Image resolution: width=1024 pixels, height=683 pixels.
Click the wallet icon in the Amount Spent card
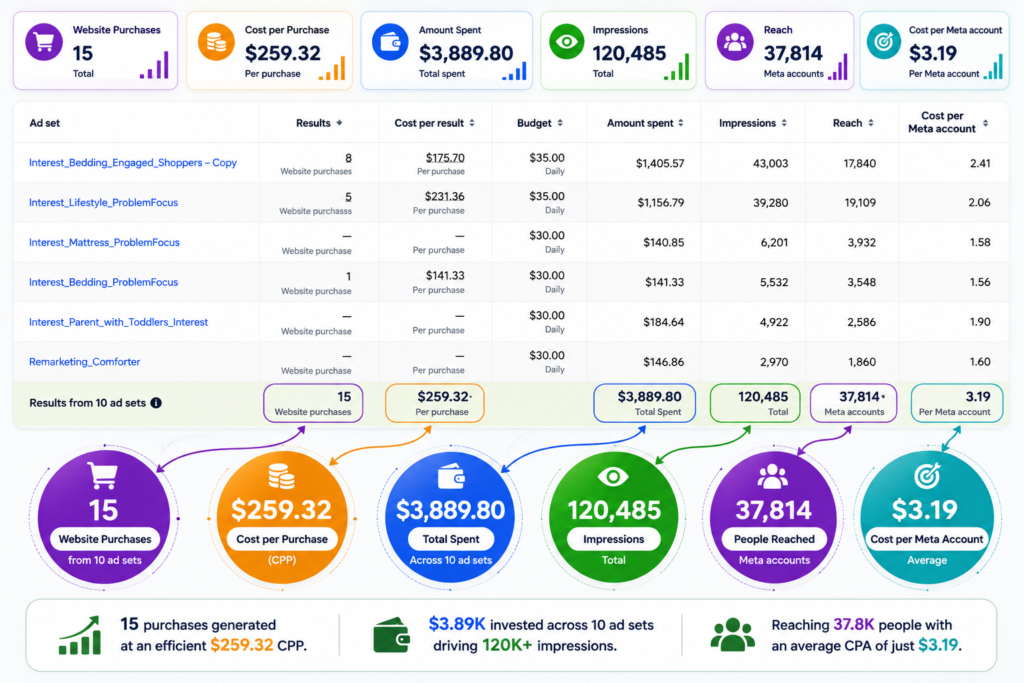390,42
